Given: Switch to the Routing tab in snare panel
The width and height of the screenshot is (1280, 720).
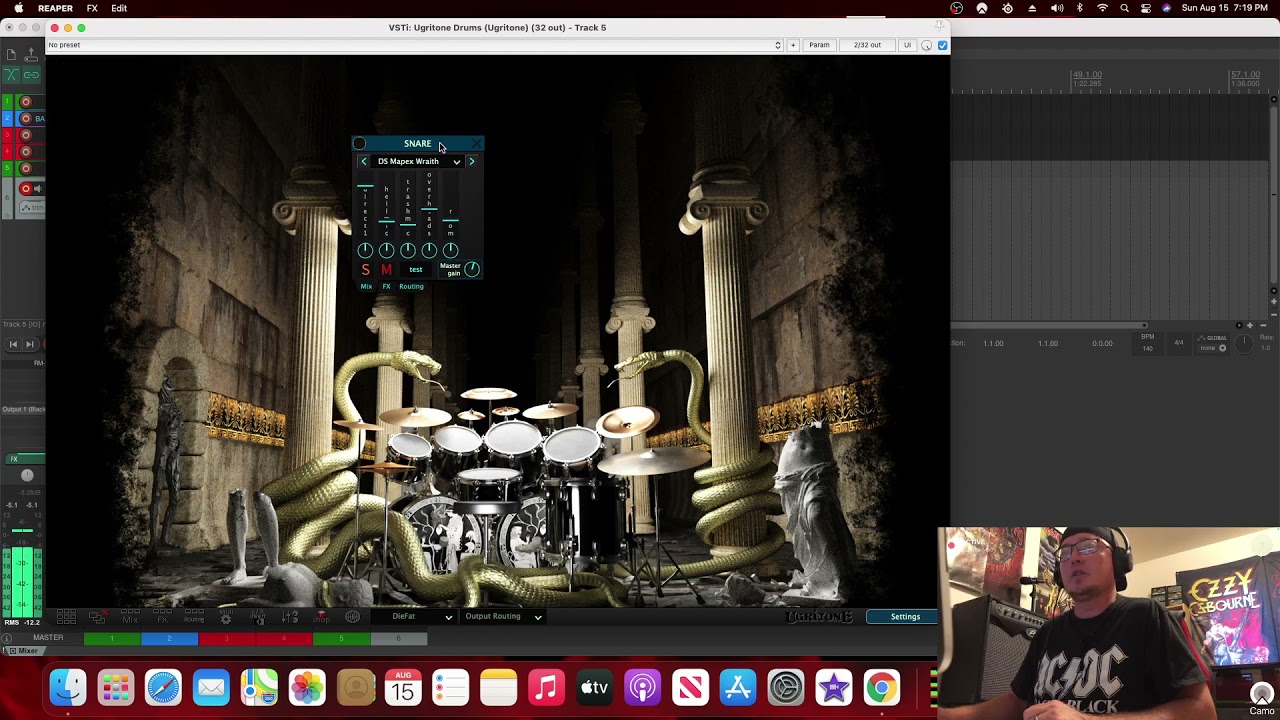Looking at the screenshot, I should pyautogui.click(x=411, y=287).
